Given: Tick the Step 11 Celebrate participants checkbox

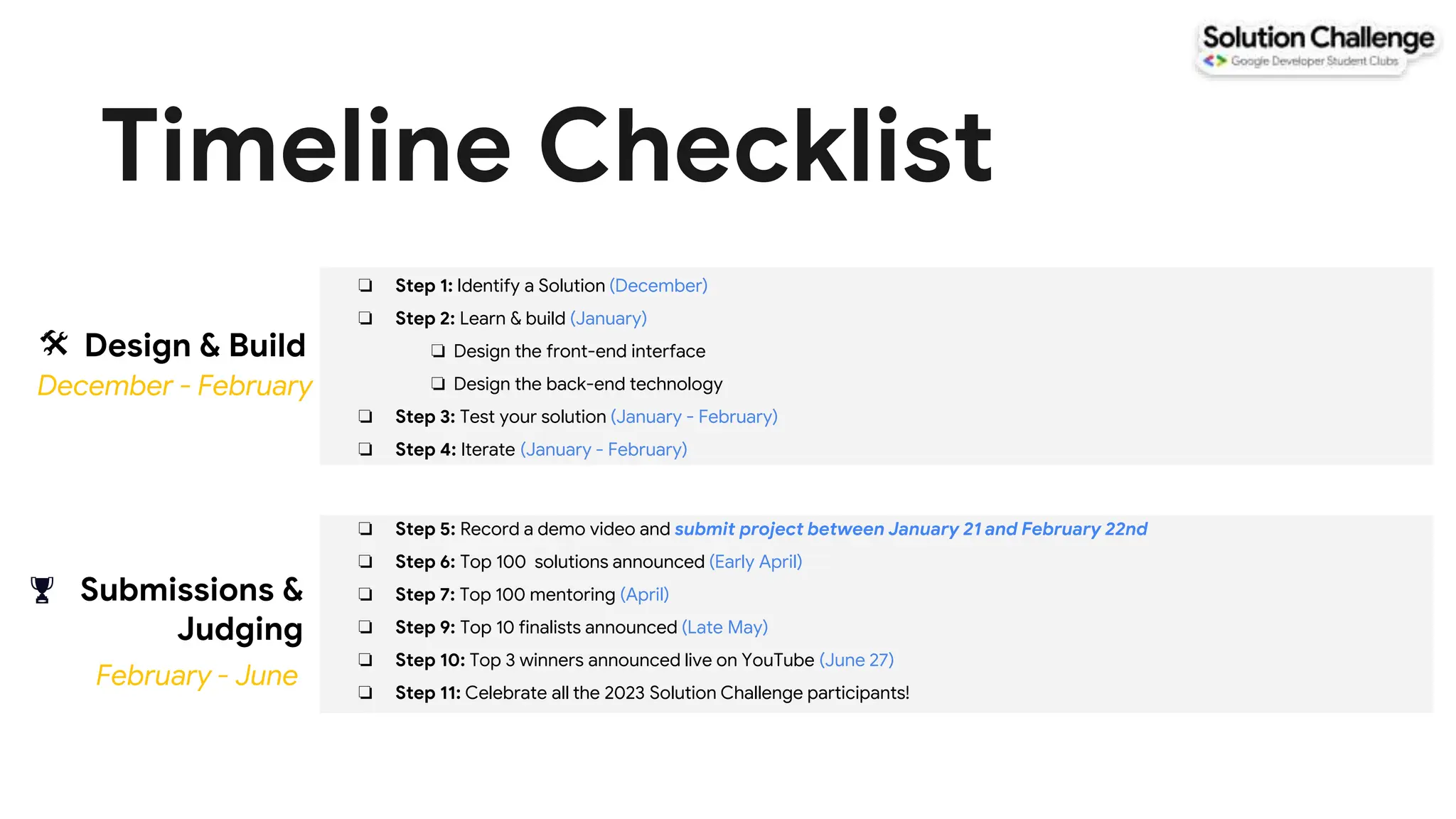Looking at the screenshot, I should point(365,692).
